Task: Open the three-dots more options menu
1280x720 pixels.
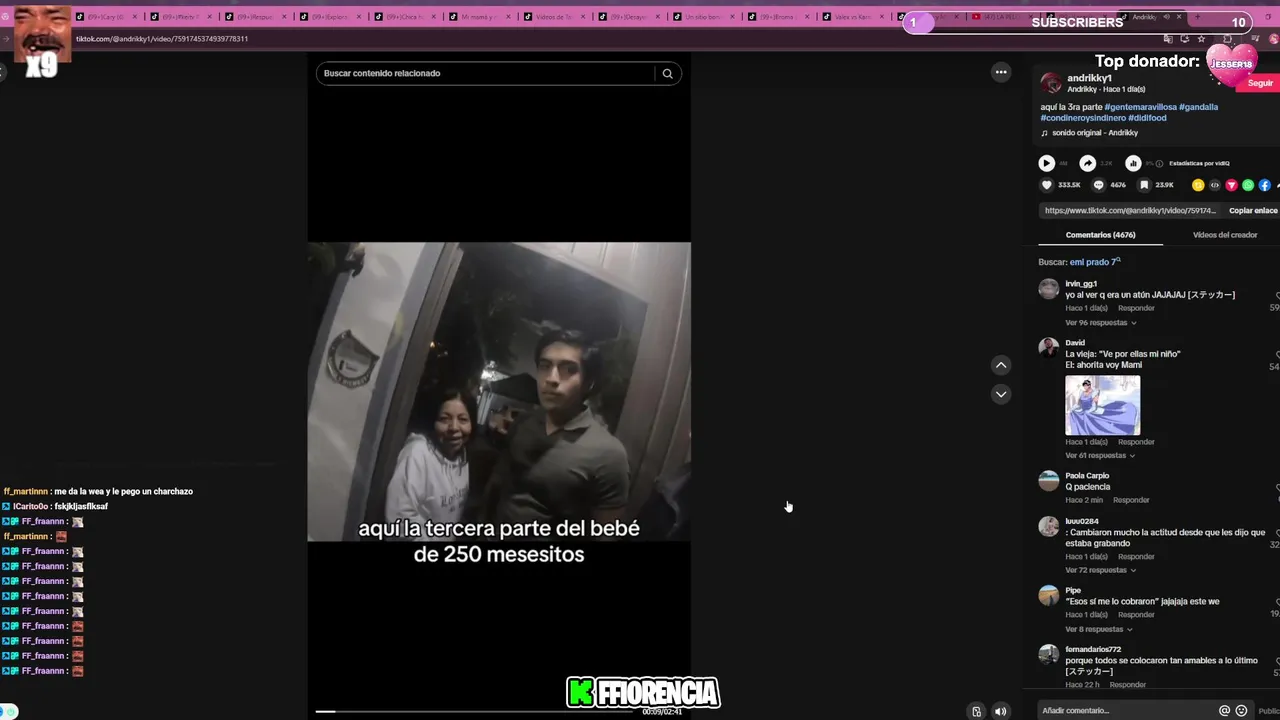Action: 1000,72
